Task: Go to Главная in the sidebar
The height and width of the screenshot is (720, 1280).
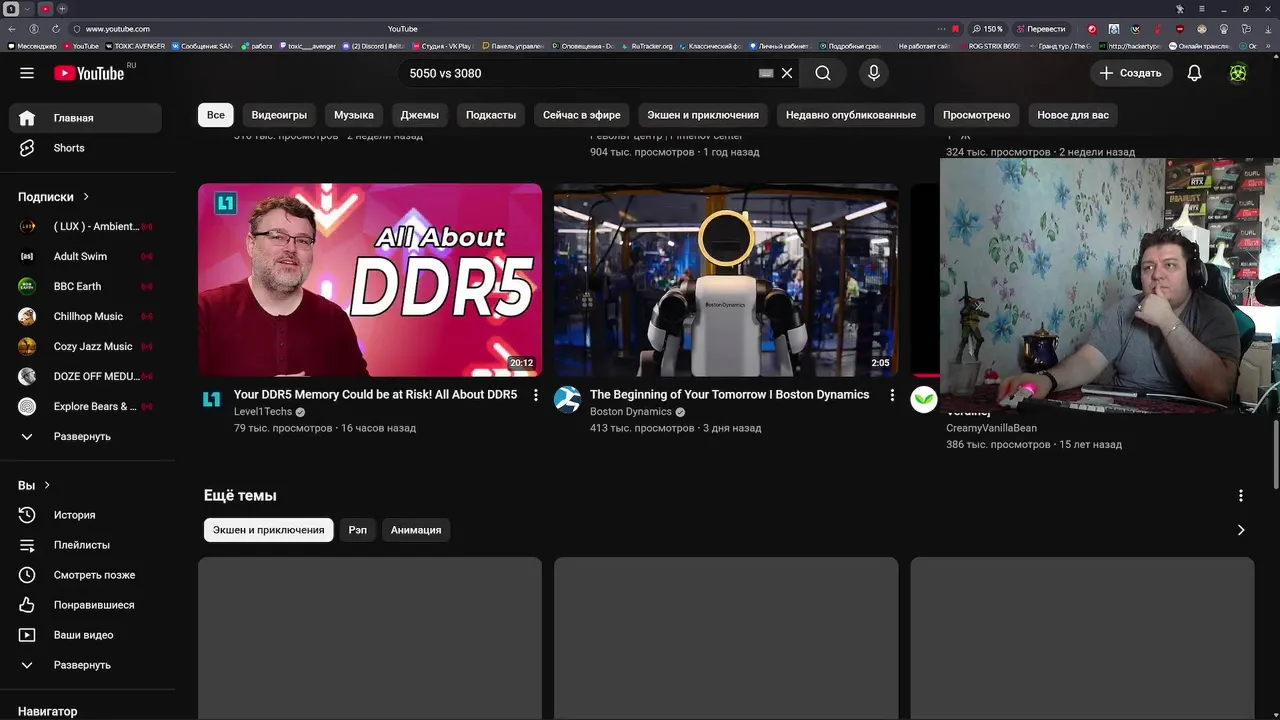Action: tap(86, 118)
